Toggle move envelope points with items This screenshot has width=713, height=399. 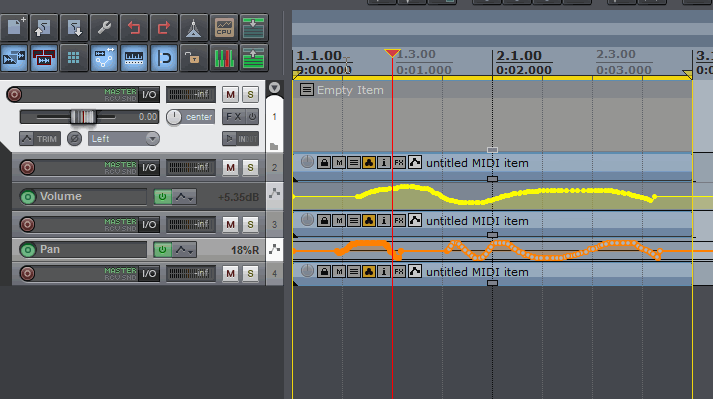pos(104,58)
